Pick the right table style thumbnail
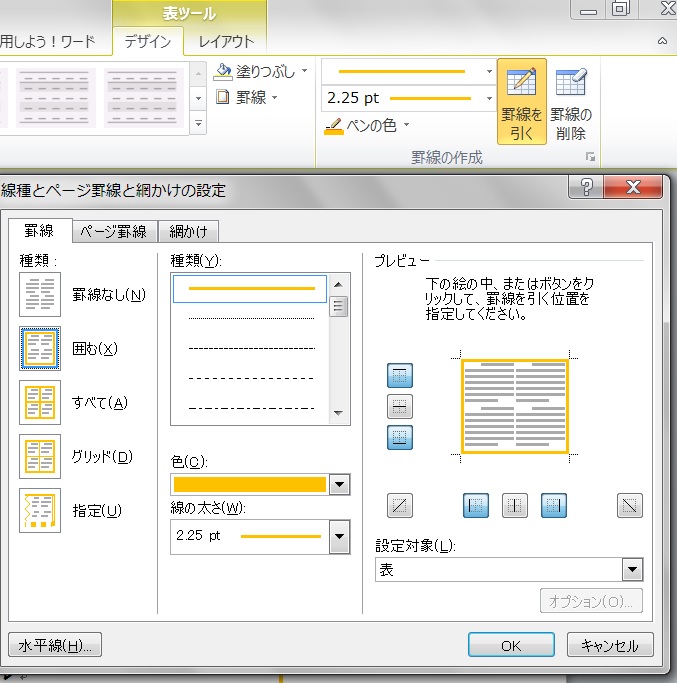Image resolution: width=677 pixels, height=683 pixels. (x=143, y=98)
